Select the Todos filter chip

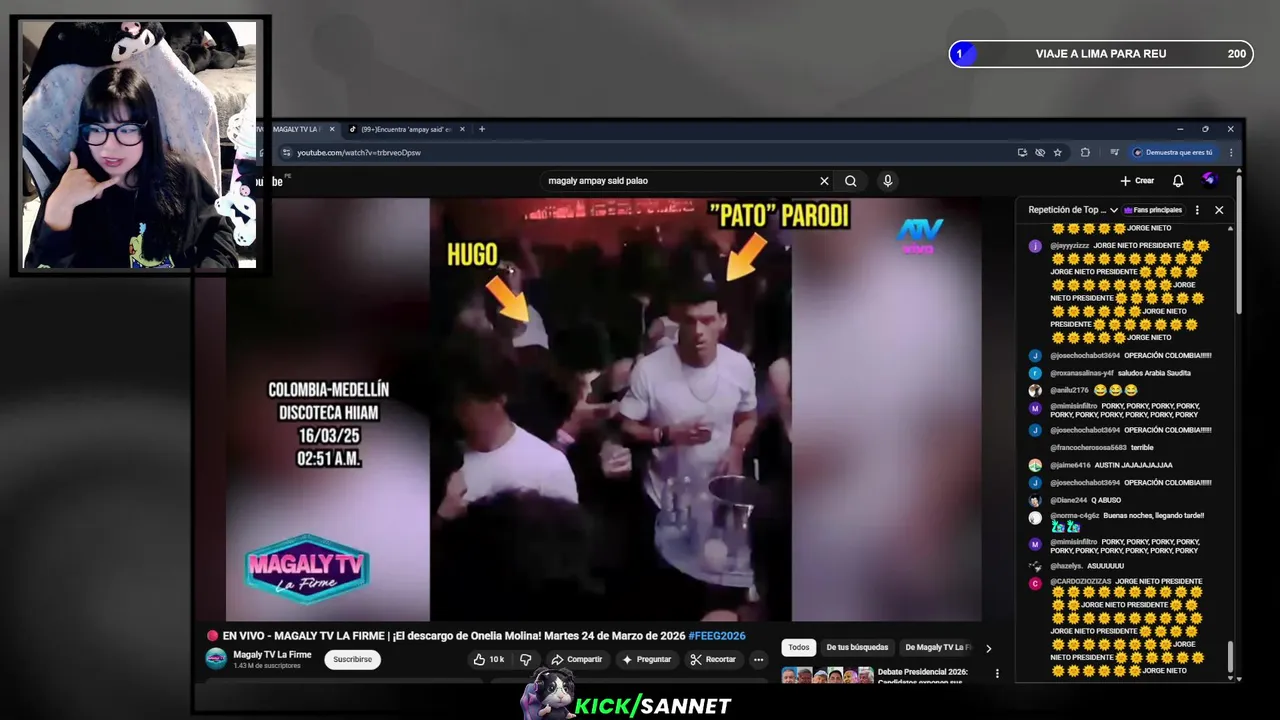799,648
